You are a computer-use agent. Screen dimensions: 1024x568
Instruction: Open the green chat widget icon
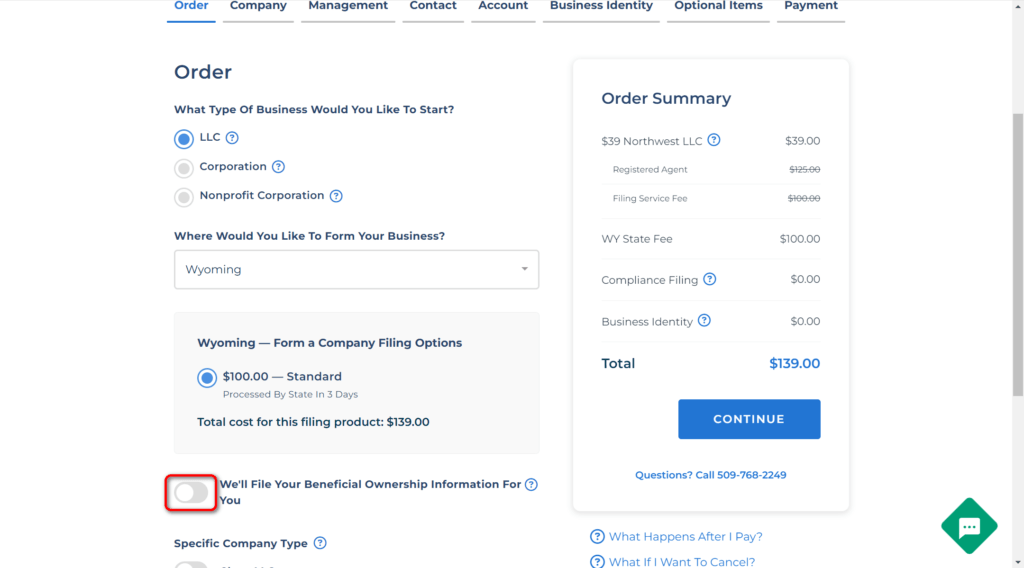(969, 526)
